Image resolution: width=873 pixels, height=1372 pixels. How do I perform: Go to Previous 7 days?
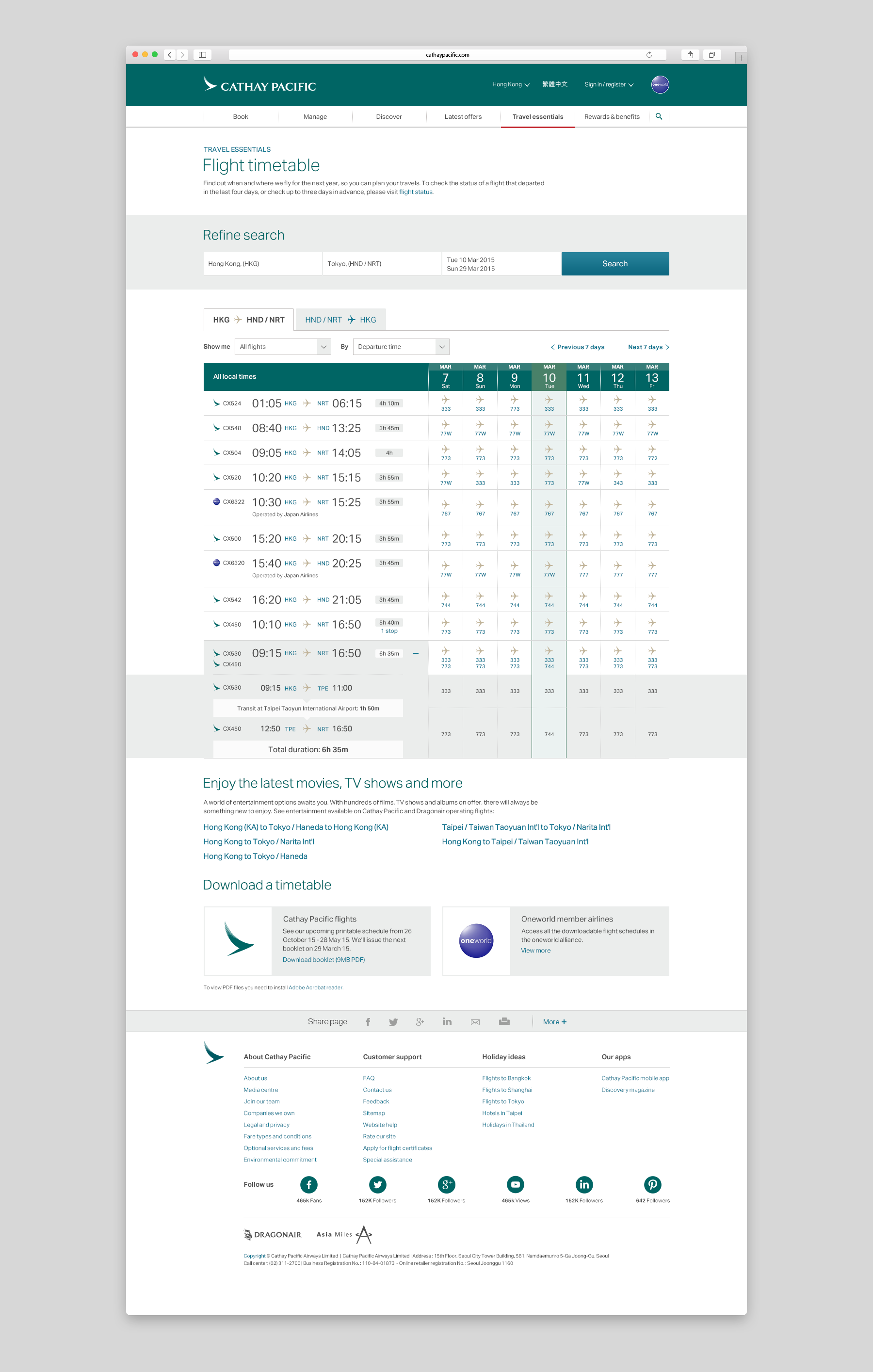tap(577, 347)
